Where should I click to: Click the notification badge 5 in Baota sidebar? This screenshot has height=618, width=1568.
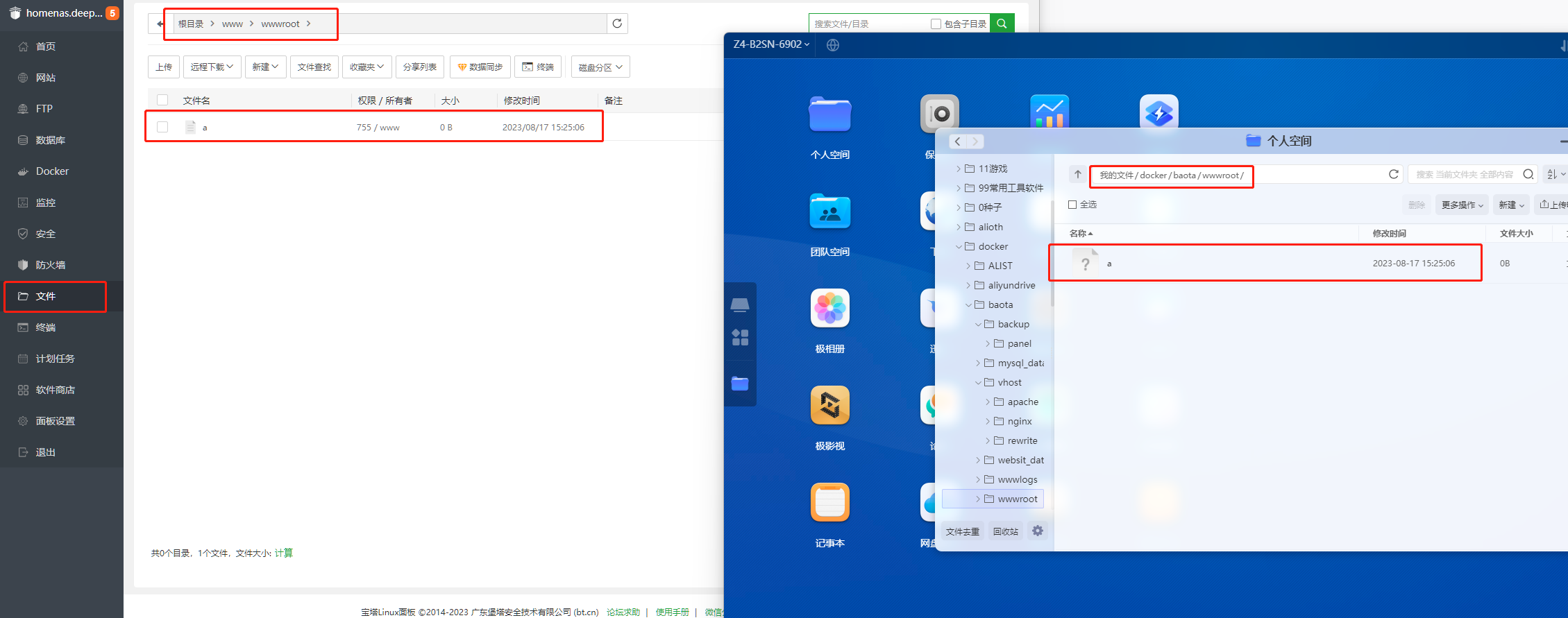112,12
